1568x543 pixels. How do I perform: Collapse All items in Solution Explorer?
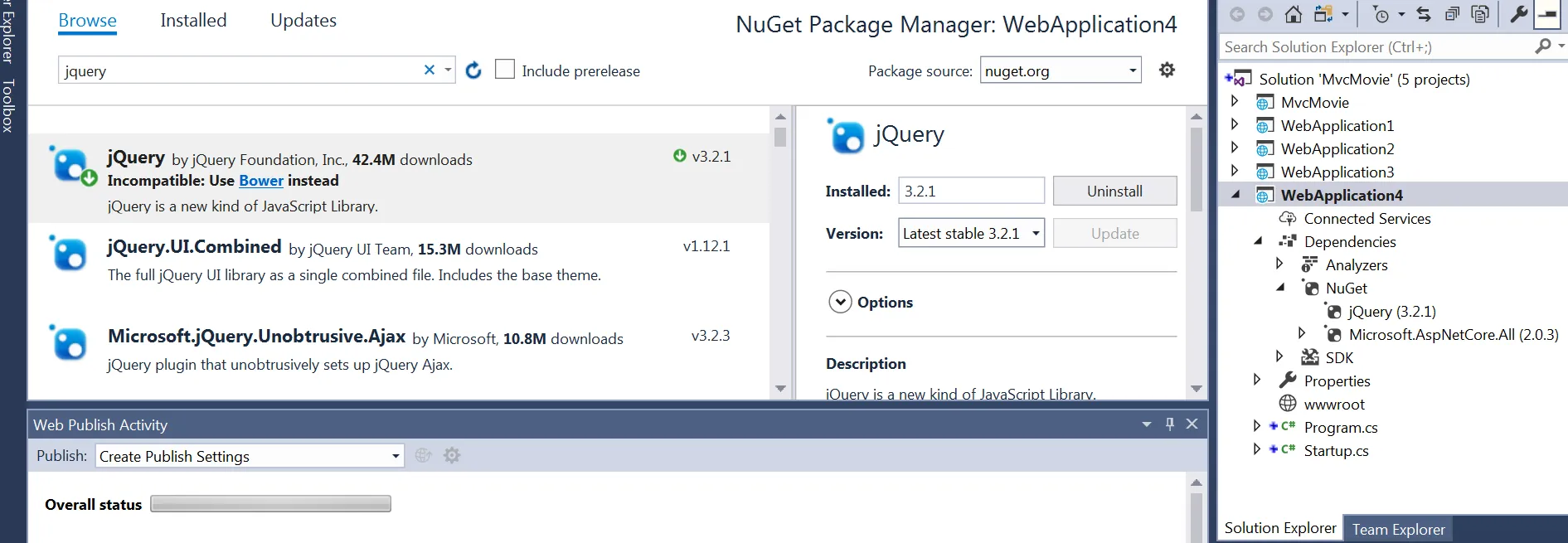[1452, 14]
